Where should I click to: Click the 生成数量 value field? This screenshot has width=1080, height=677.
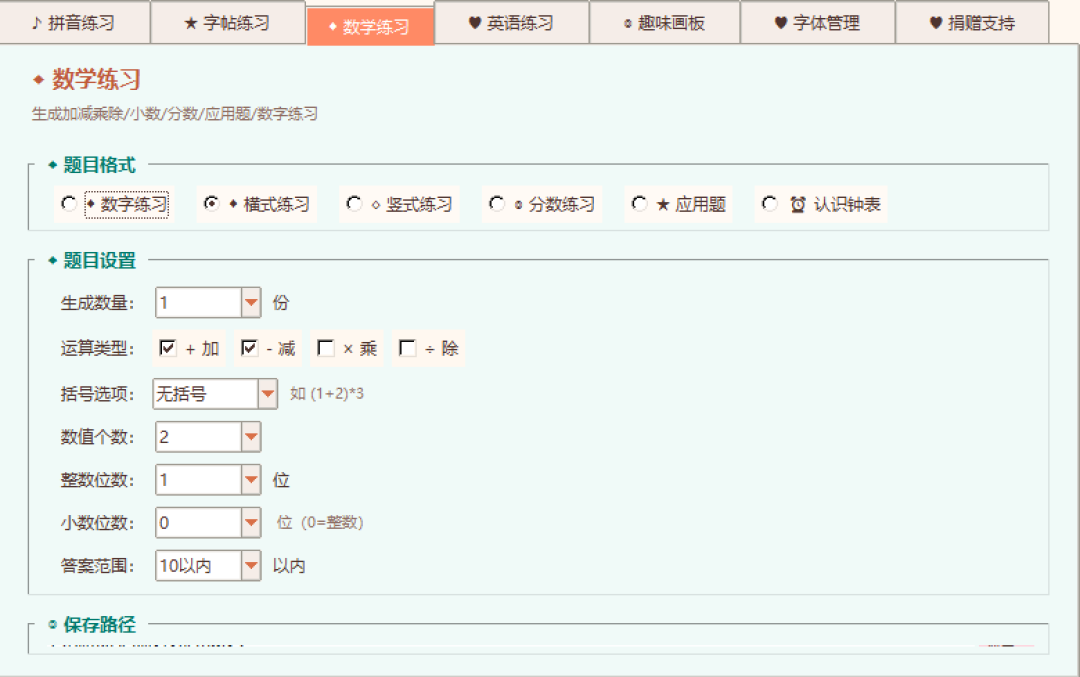[198, 302]
